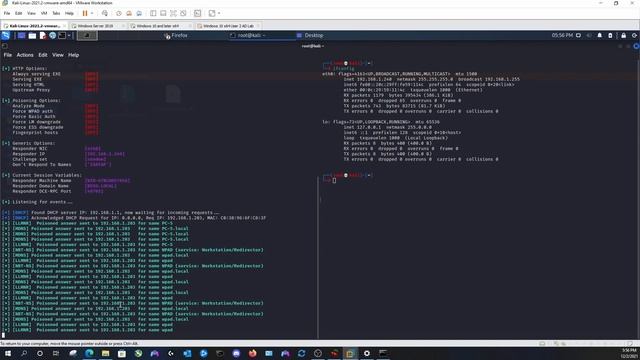Screen dimensions: 640x360
Task: Click the right terminal pane prompt cursor
Action: pos(334,180)
